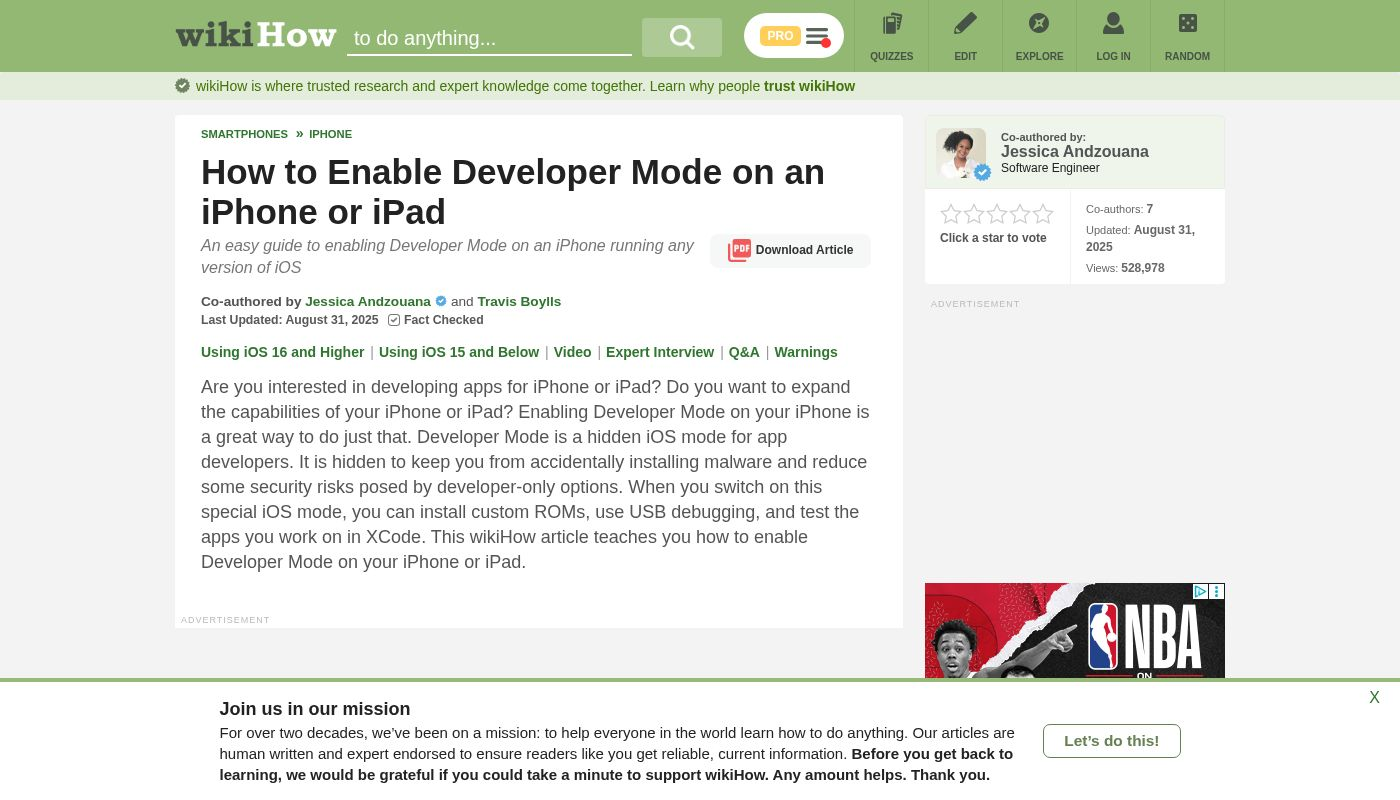This screenshot has width=1400, height=800.
Task: Open Jessica Andzouana's profile photo
Action: coord(961,153)
